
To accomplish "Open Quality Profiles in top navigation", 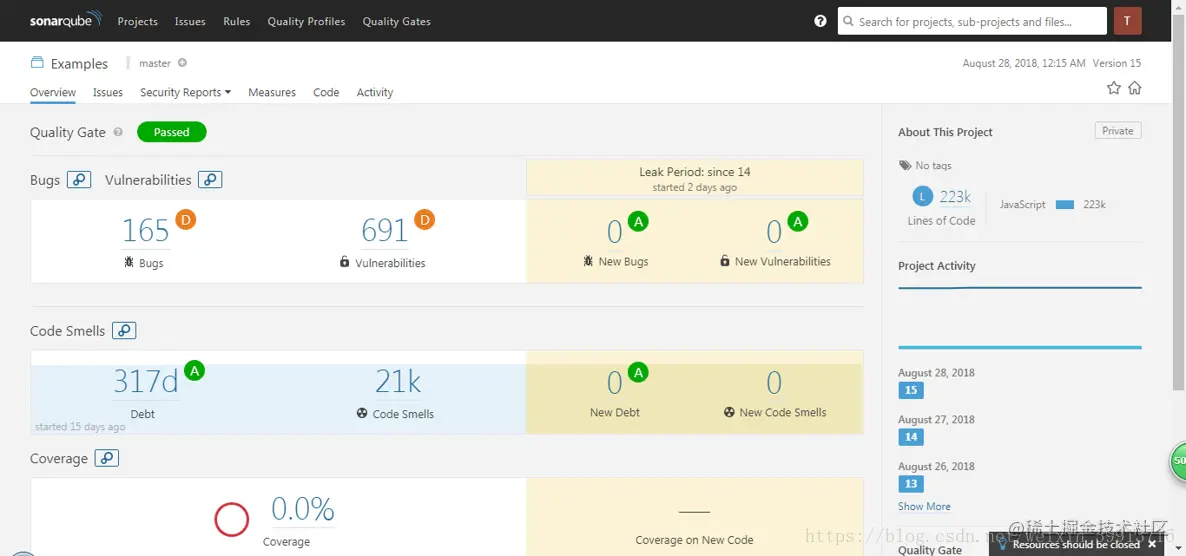I will (306, 21).
